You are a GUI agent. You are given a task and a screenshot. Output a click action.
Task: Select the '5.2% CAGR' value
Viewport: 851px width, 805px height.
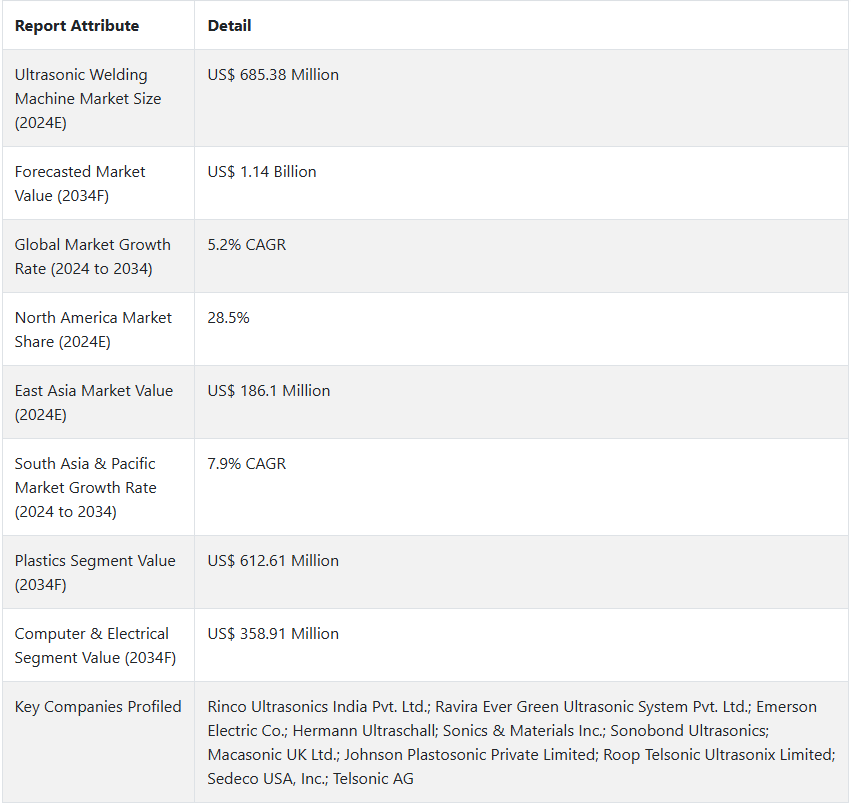[x=247, y=245]
